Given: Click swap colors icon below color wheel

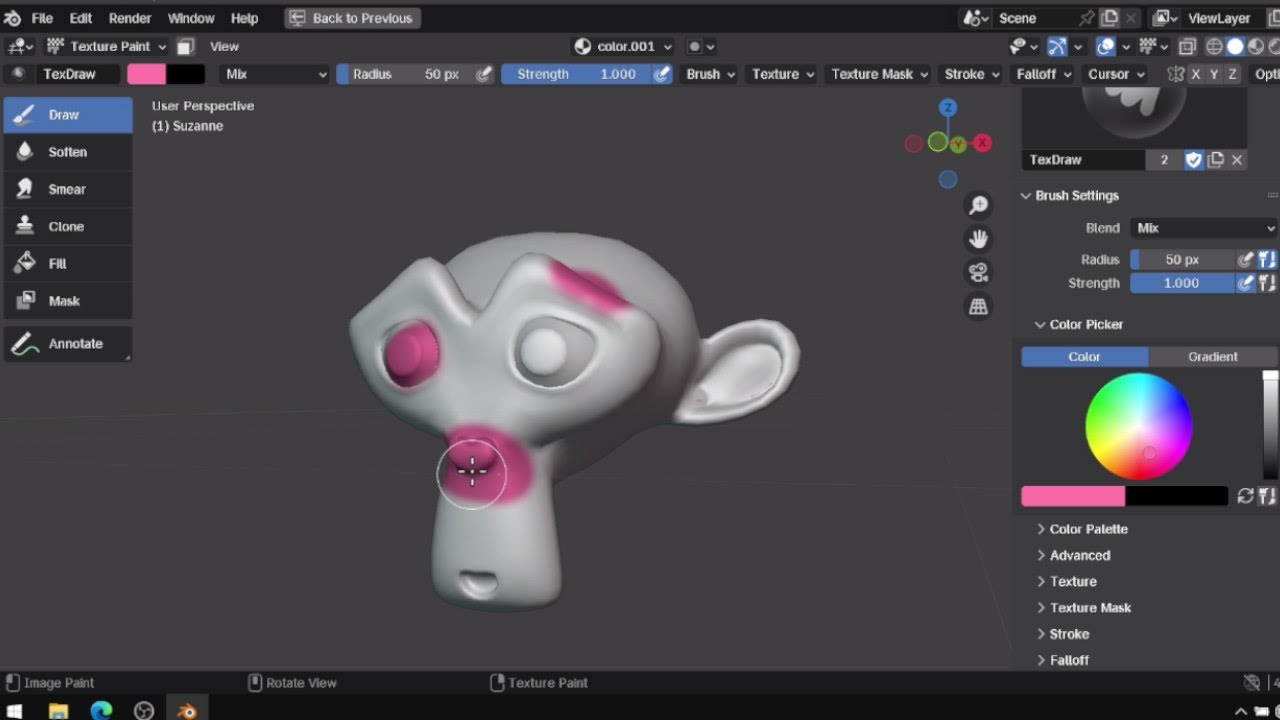Looking at the screenshot, I should click(1245, 496).
